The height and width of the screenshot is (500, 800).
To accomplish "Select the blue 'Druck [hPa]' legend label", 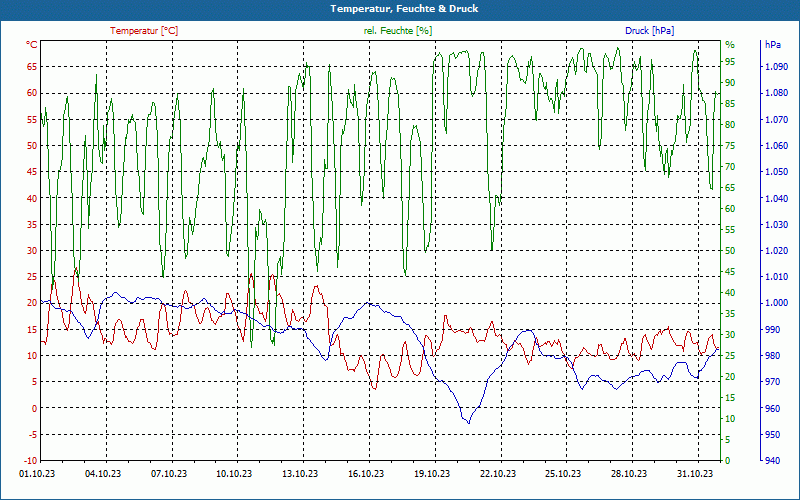I will pos(649,31).
